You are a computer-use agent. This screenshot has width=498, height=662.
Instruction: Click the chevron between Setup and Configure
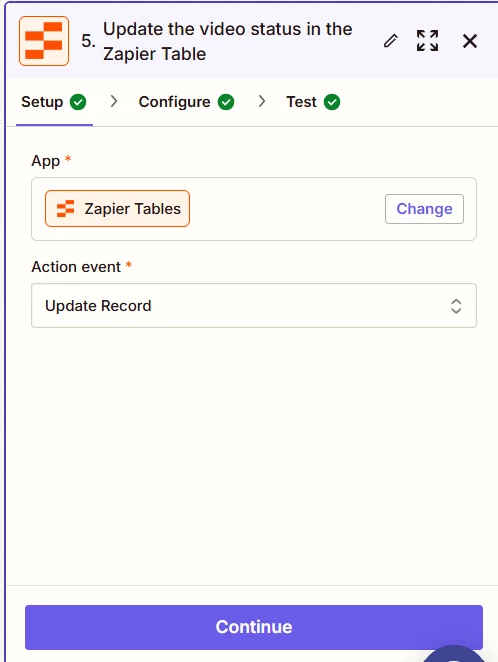tap(113, 101)
